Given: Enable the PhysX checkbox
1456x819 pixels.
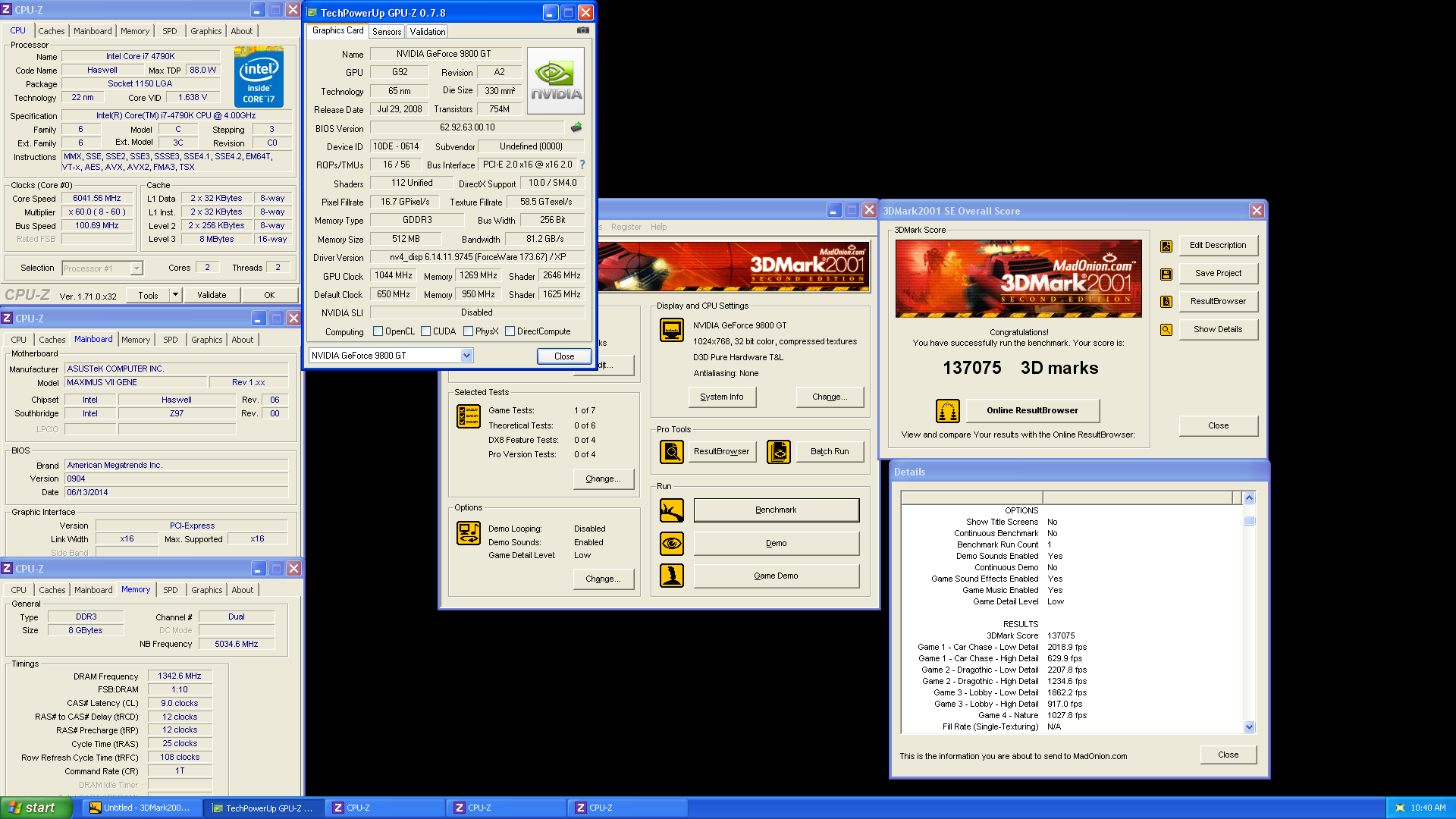Looking at the screenshot, I should click(x=469, y=331).
